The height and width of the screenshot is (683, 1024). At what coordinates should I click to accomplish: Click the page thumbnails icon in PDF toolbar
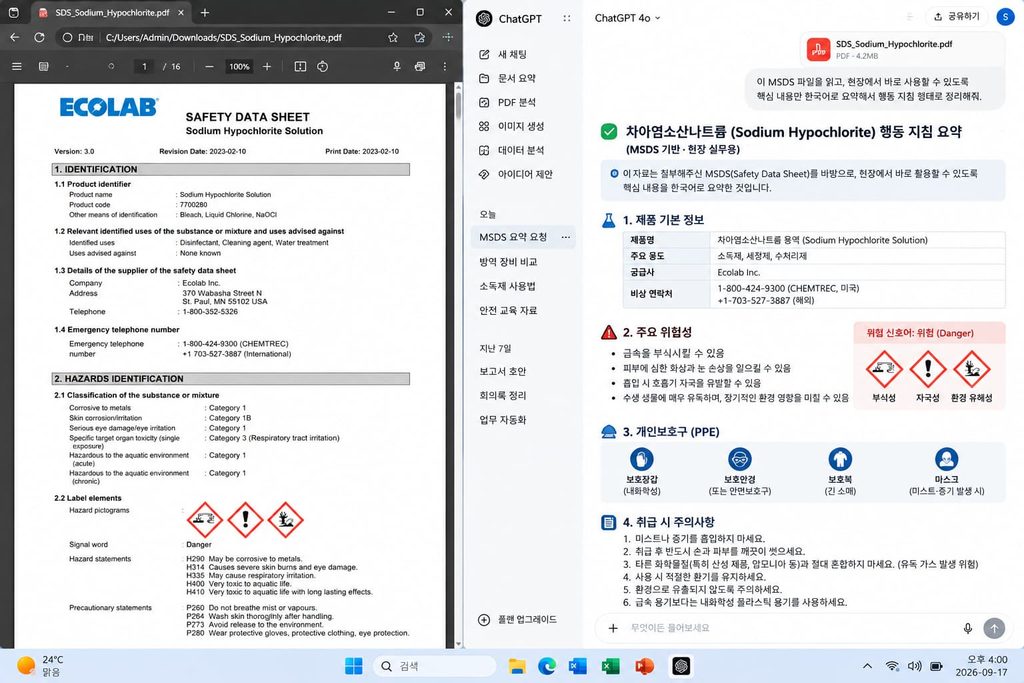[44, 67]
